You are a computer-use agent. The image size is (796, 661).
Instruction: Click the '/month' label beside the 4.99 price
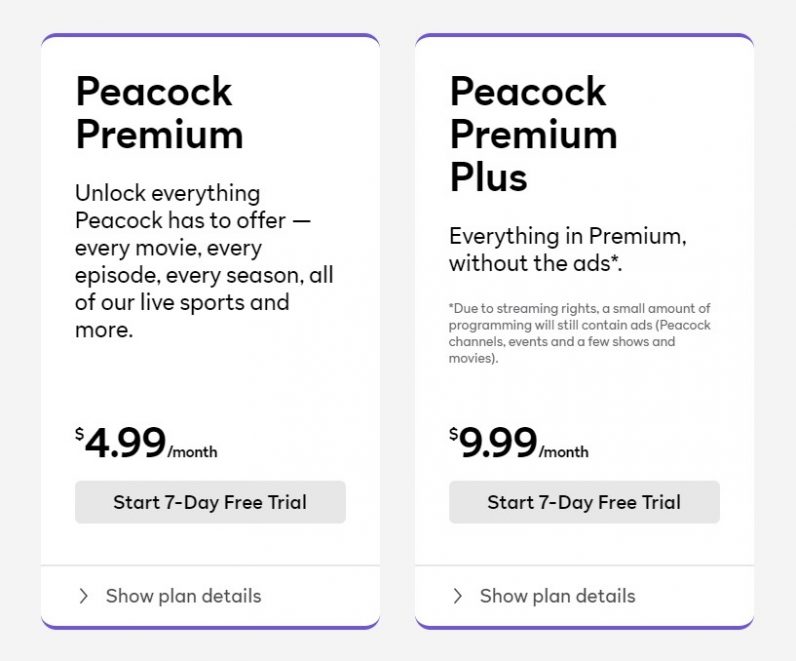[x=192, y=452]
